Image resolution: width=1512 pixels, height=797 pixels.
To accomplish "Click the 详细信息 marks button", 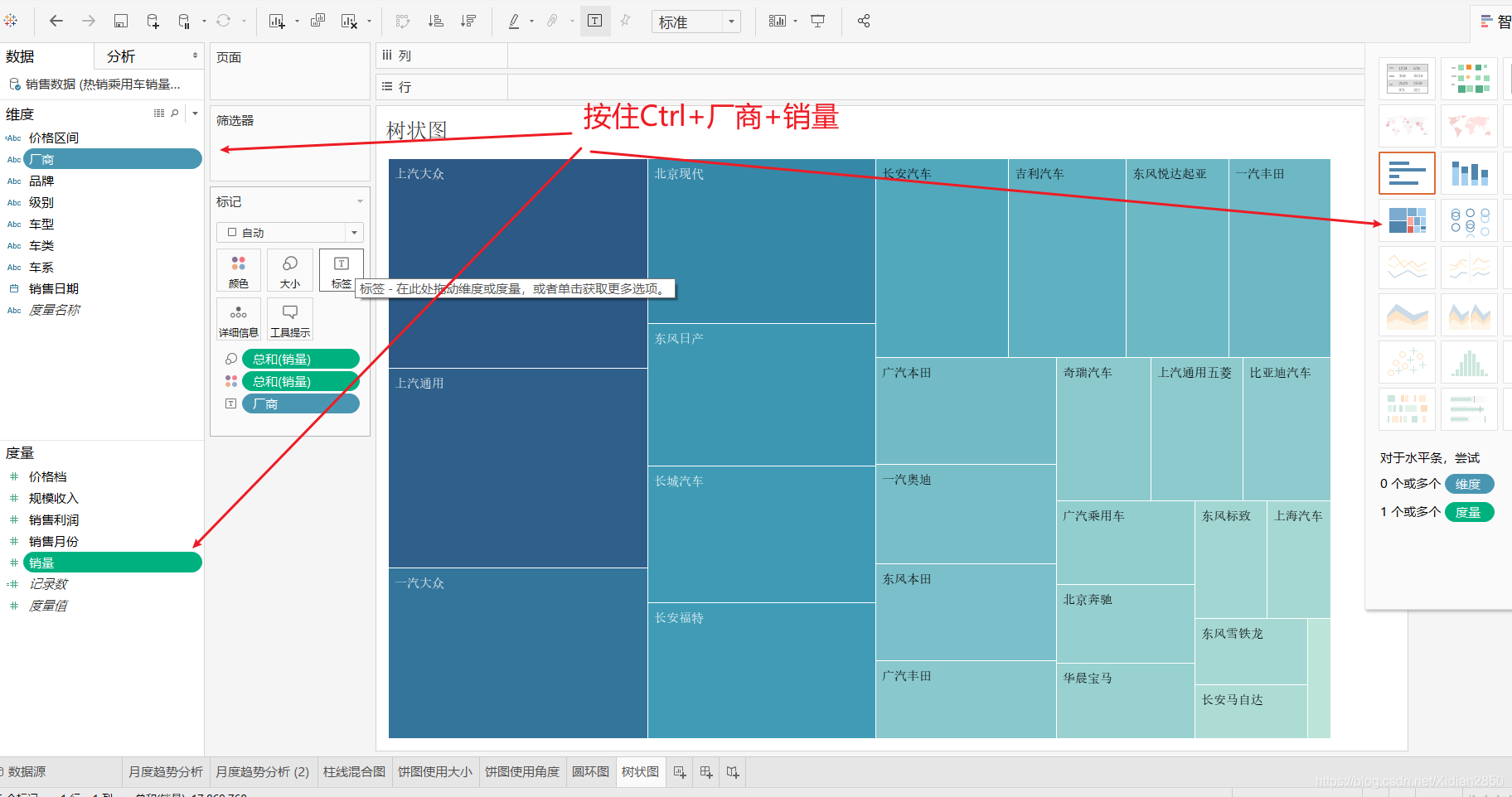I will click(239, 320).
